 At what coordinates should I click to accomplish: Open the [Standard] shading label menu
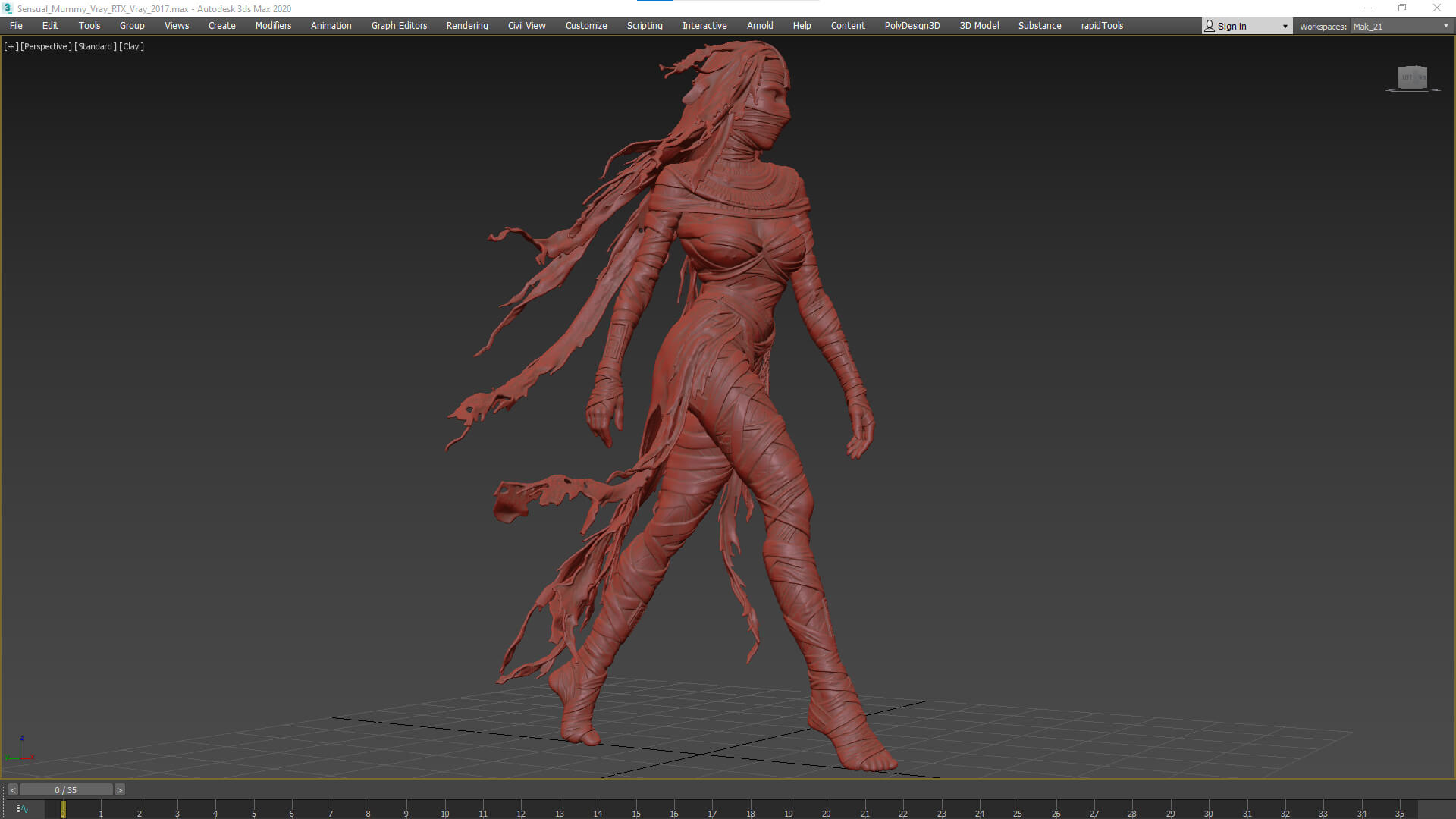pyautogui.click(x=96, y=46)
